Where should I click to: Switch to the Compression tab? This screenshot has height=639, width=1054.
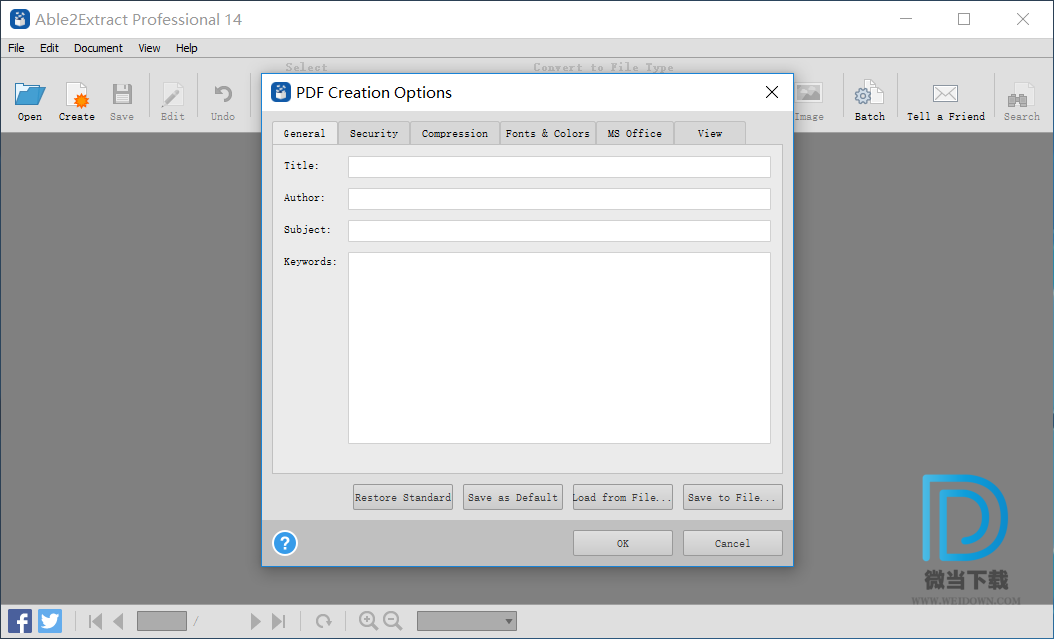pos(454,133)
